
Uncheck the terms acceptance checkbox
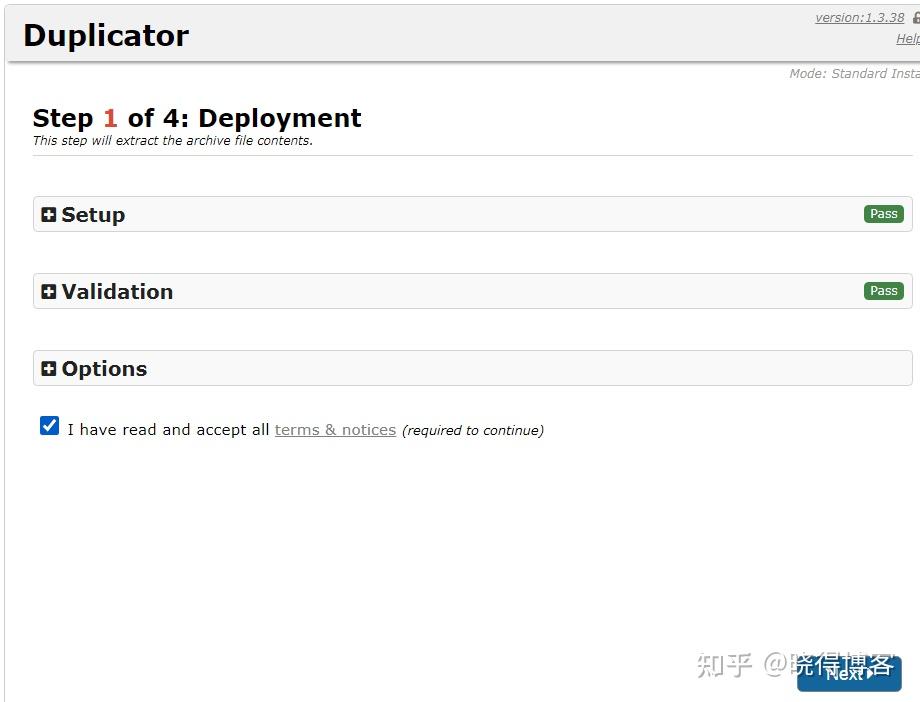49,426
